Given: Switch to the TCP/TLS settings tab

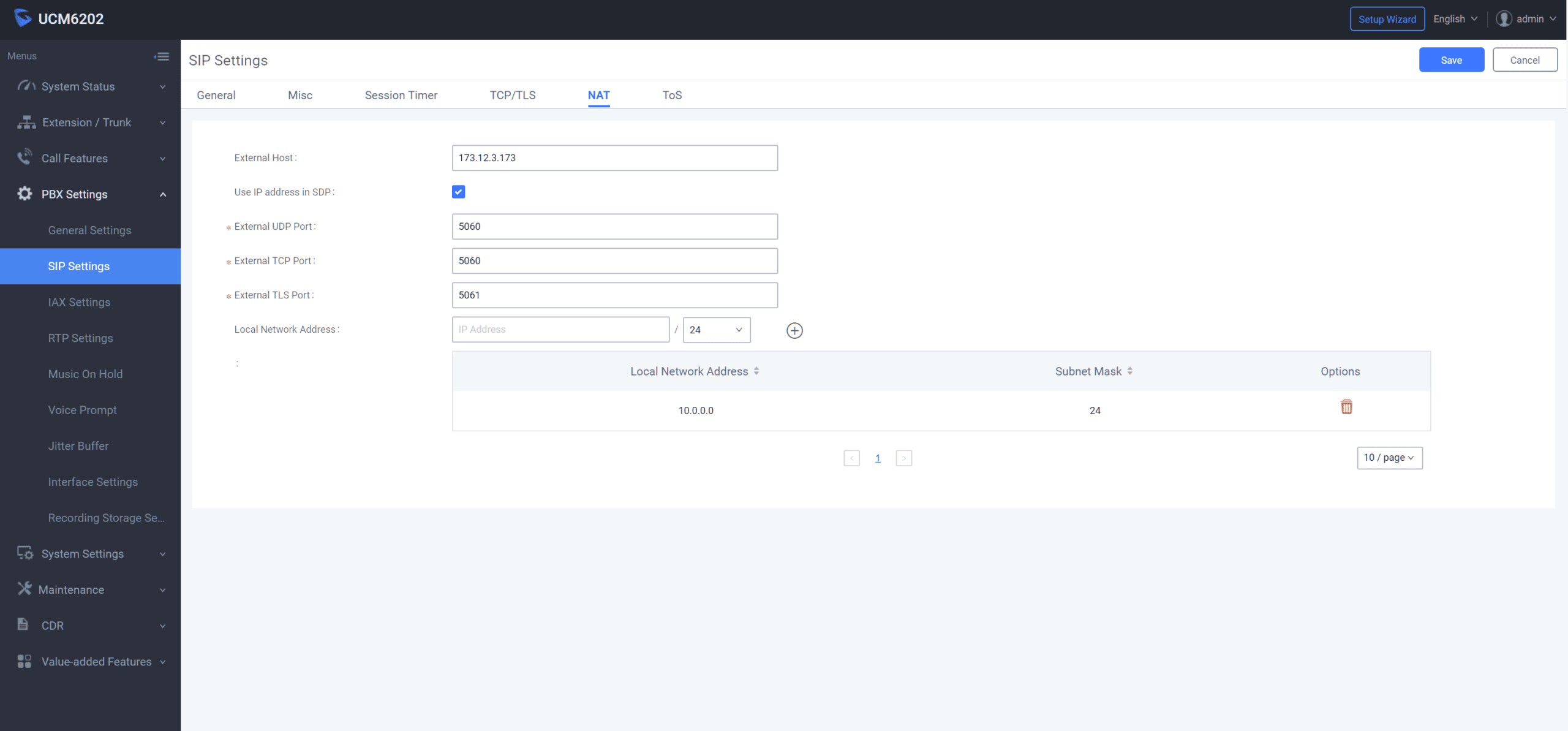Looking at the screenshot, I should (512, 94).
